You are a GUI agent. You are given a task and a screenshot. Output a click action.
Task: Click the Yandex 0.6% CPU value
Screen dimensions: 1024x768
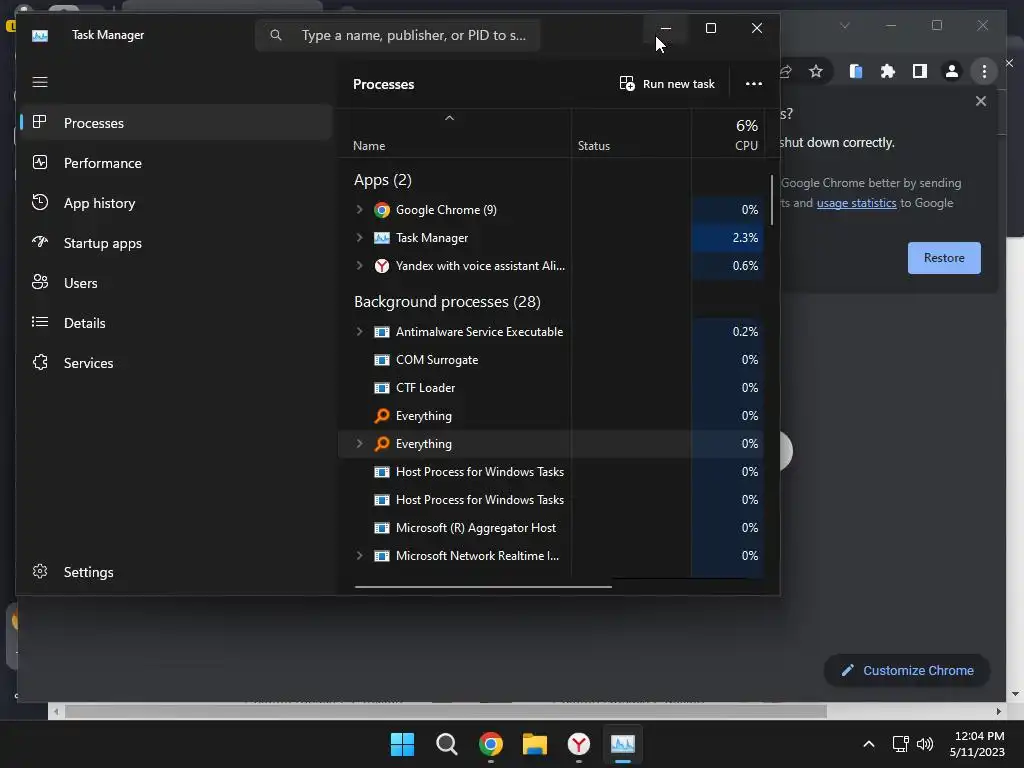point(745,266)
